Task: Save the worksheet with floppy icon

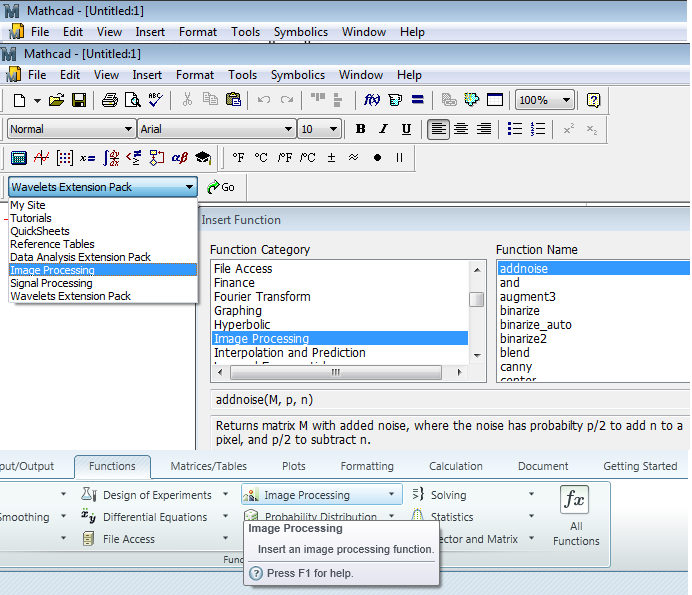Action: click(79, 100)
